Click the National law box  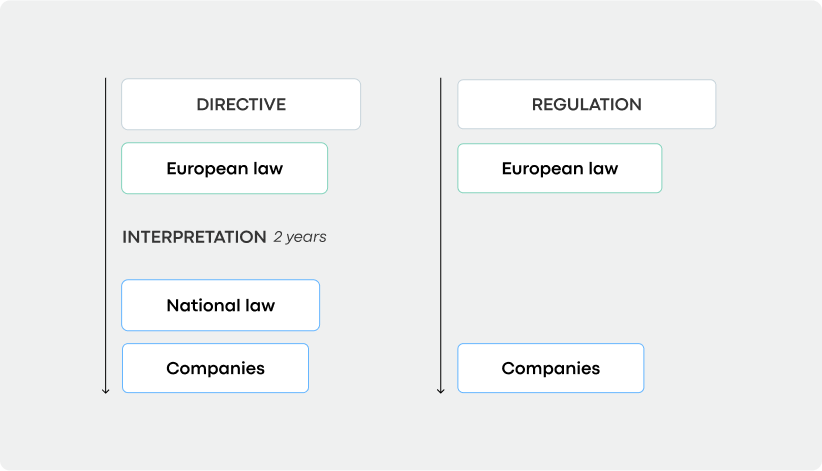pos(221,305)
